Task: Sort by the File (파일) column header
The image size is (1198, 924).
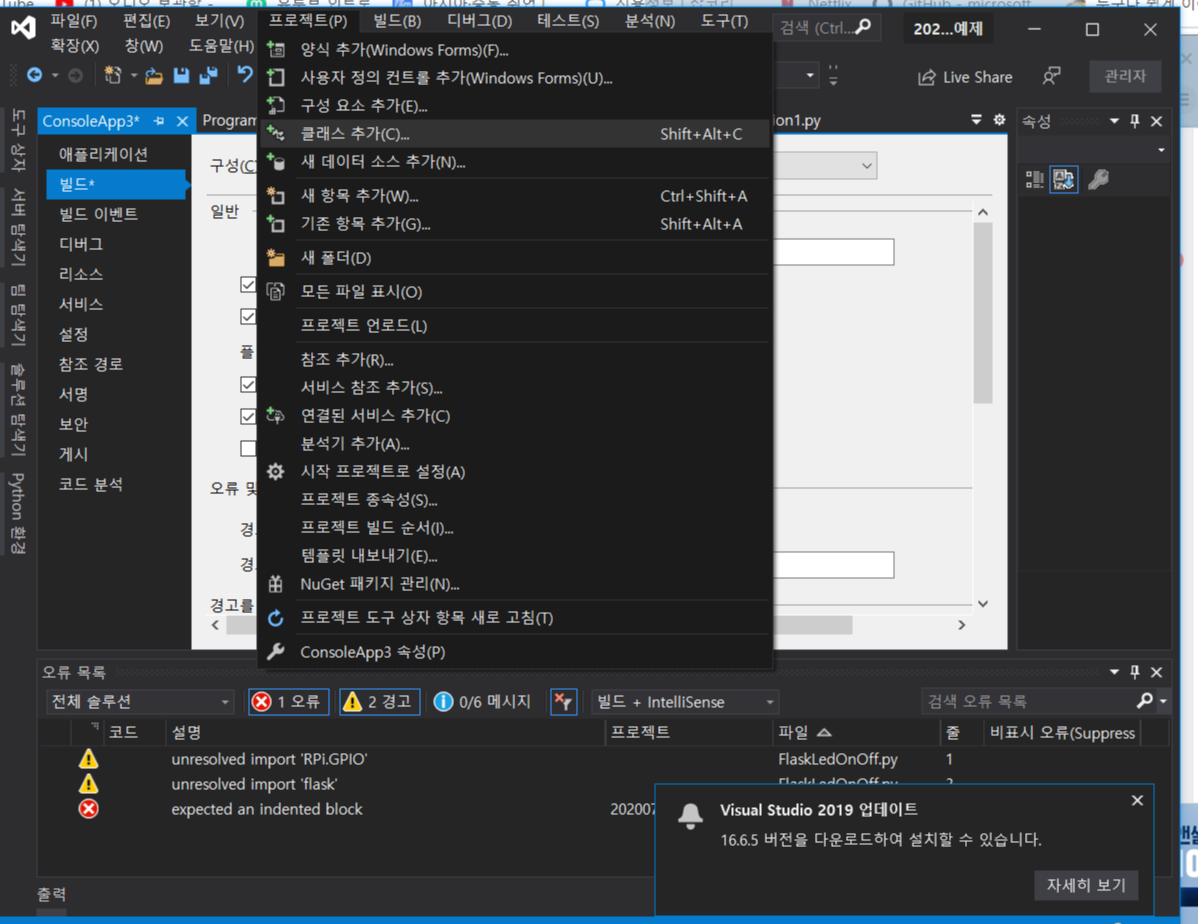Action: click(x=857, y=732)
